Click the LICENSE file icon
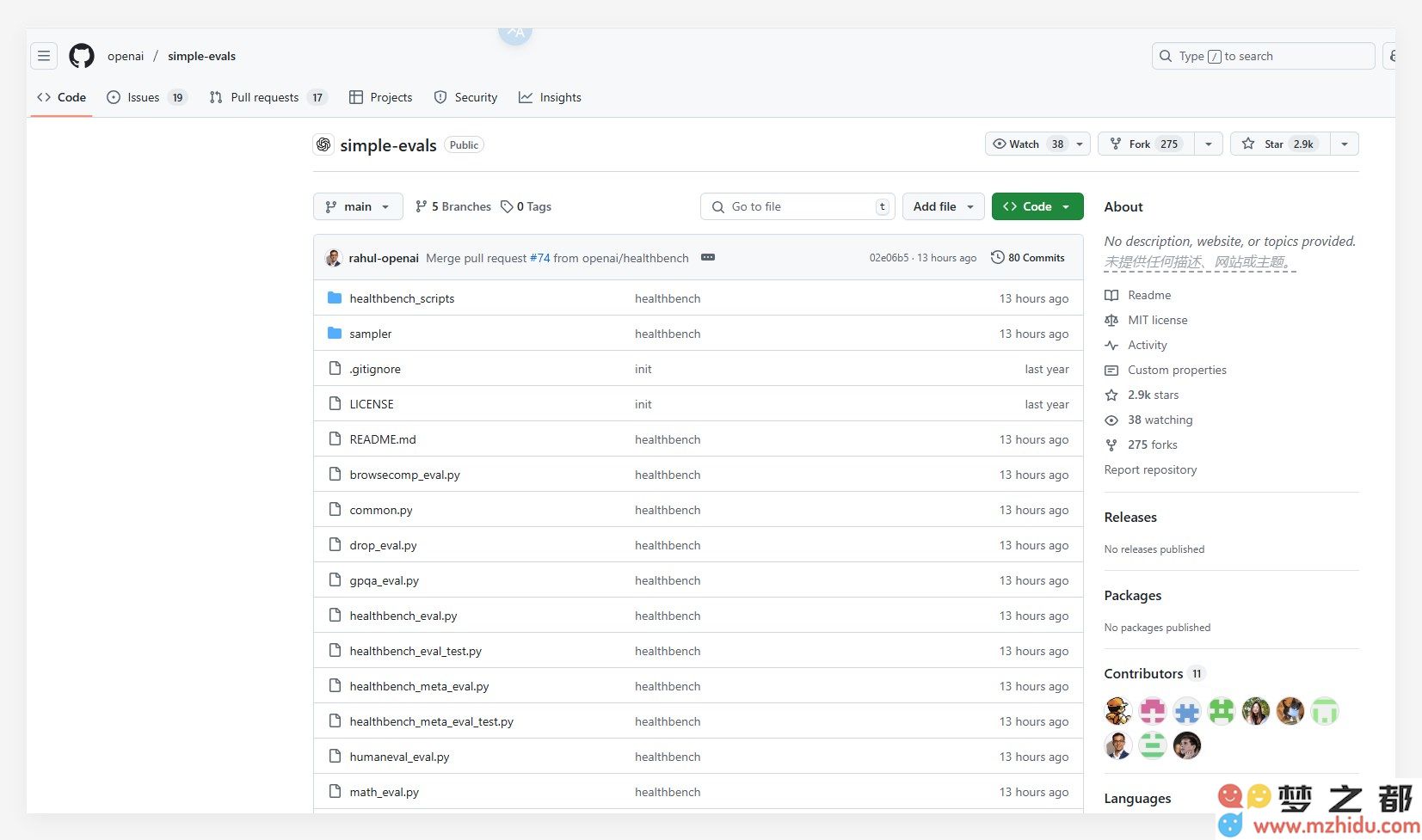 tap(335, 404)
